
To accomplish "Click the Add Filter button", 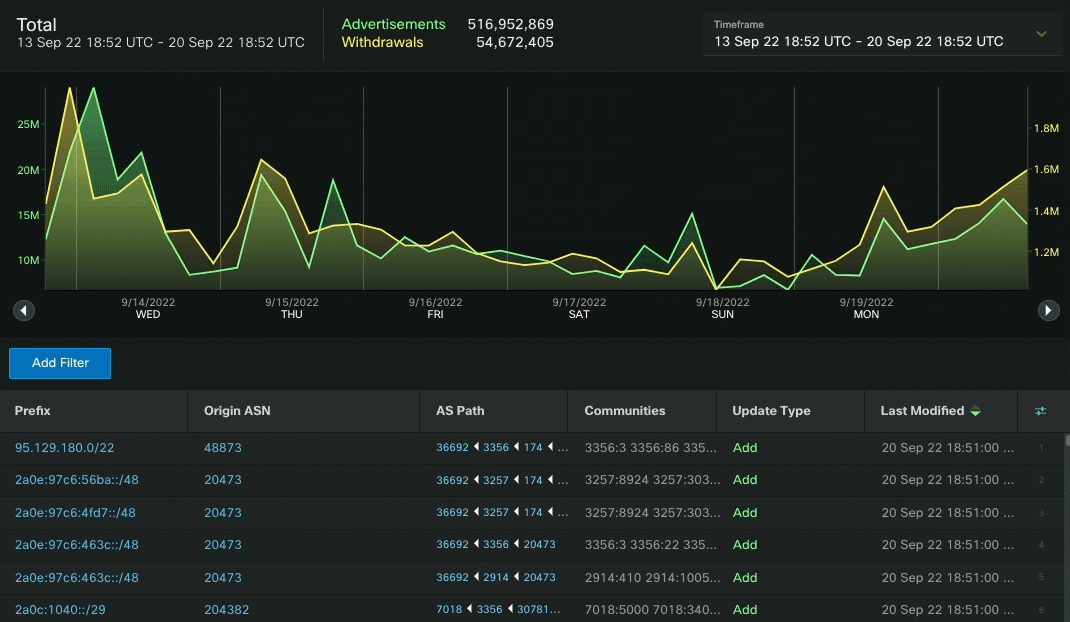I will tap(60, 363).
